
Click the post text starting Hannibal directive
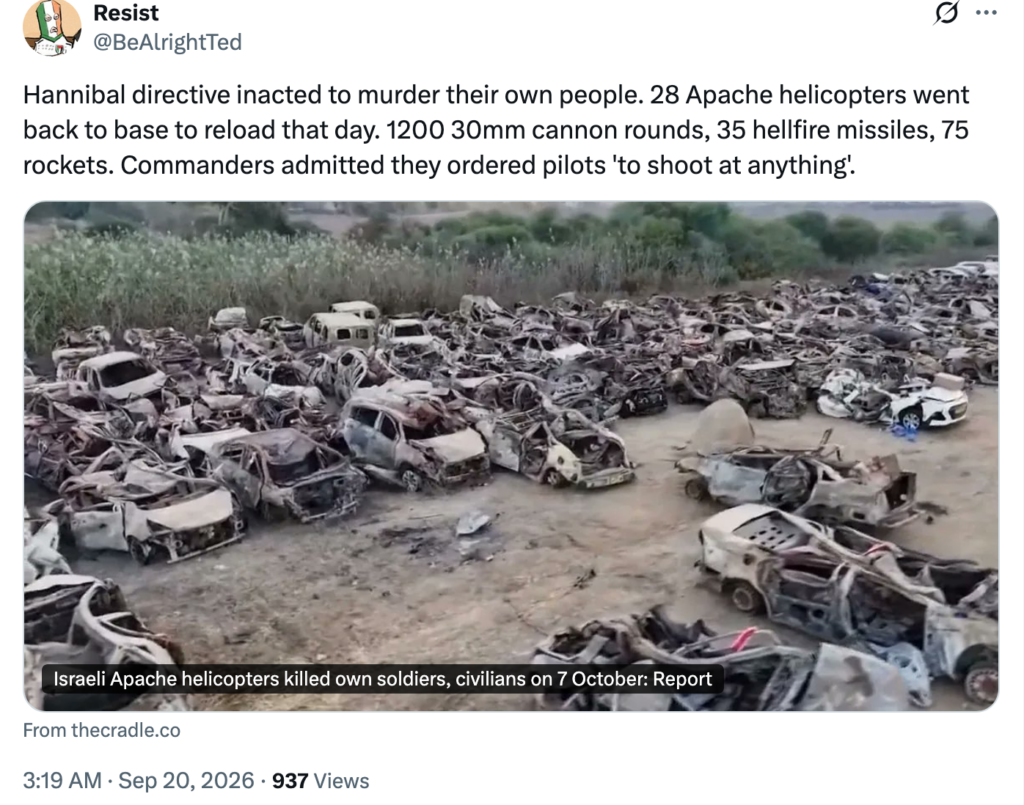[496, 130]
